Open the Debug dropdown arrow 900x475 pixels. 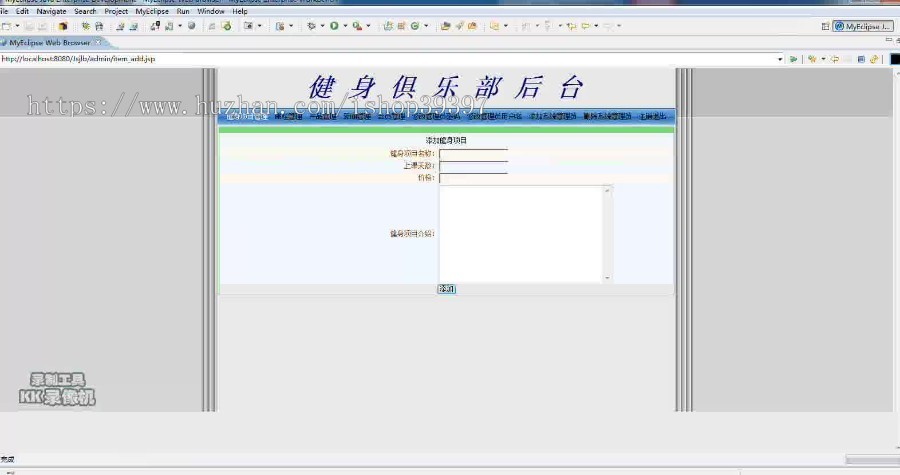pos(322,26)
